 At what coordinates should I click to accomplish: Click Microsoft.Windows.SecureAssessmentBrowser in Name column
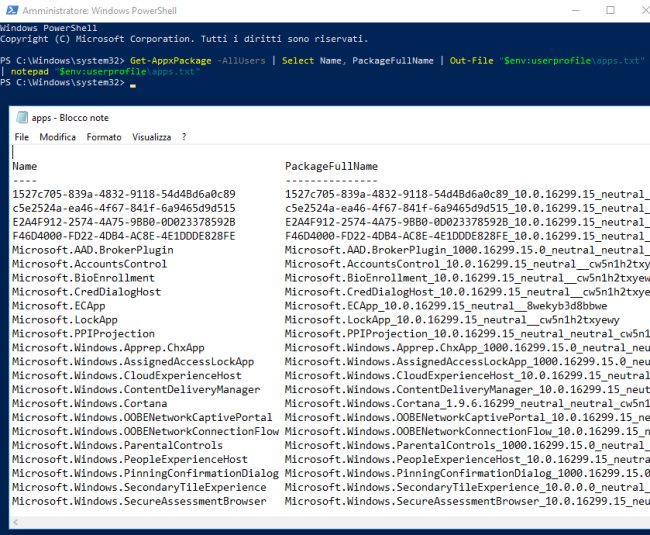click(139, 501)
